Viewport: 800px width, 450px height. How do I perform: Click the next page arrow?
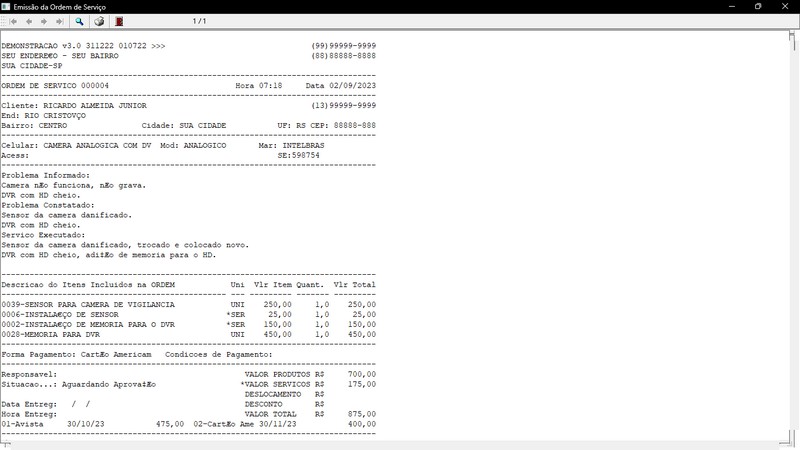(45, 21)
